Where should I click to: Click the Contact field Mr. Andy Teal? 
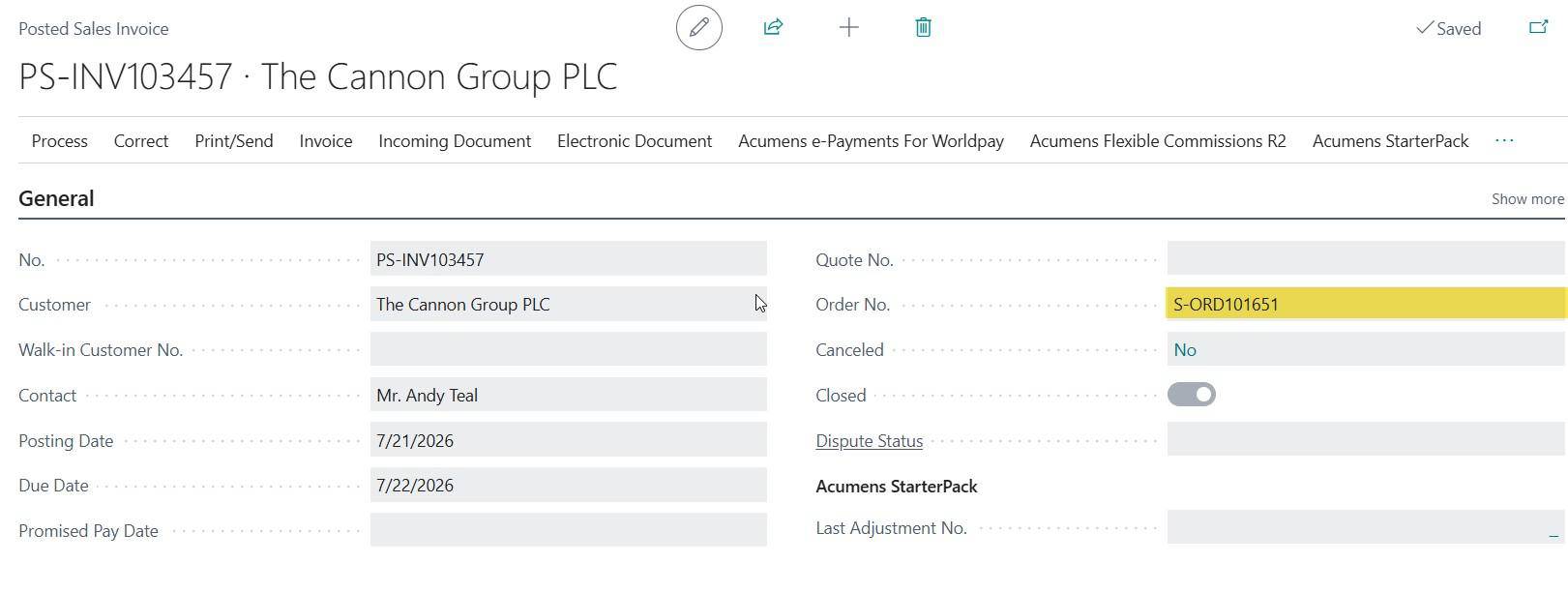pyautogui.click(x=568, y=395)
